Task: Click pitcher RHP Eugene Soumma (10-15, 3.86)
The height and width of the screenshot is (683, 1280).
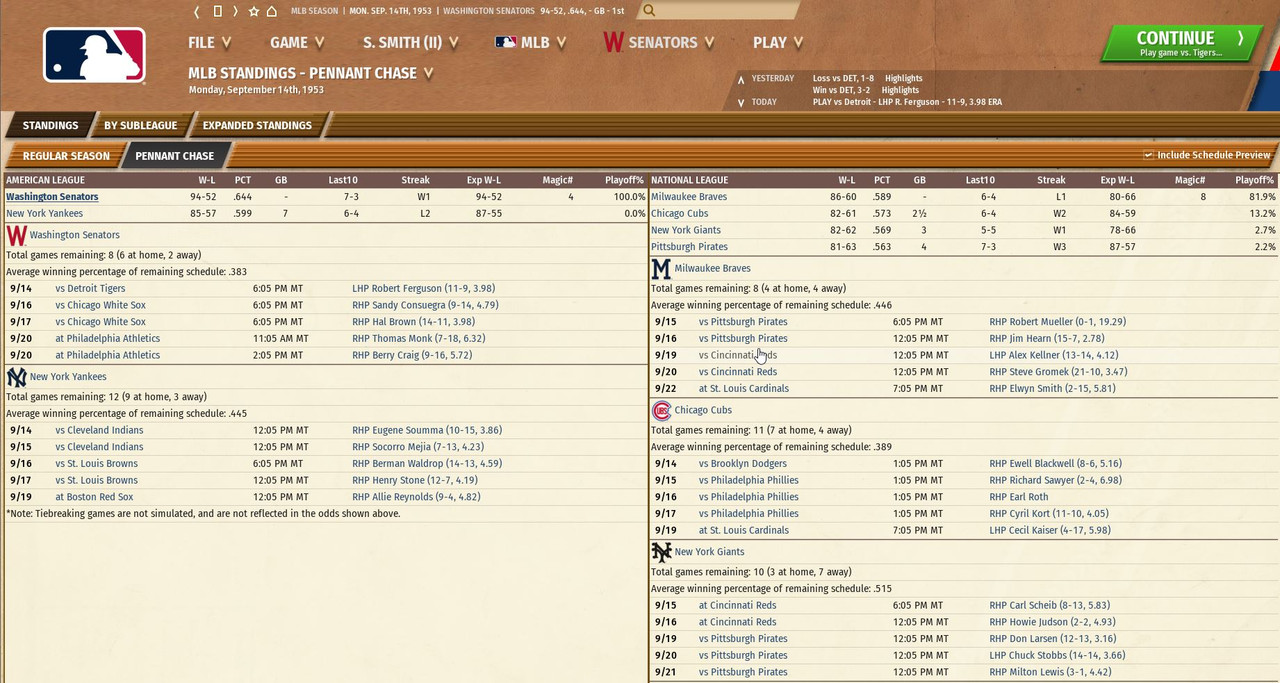Action: click(x=427, y=431)
